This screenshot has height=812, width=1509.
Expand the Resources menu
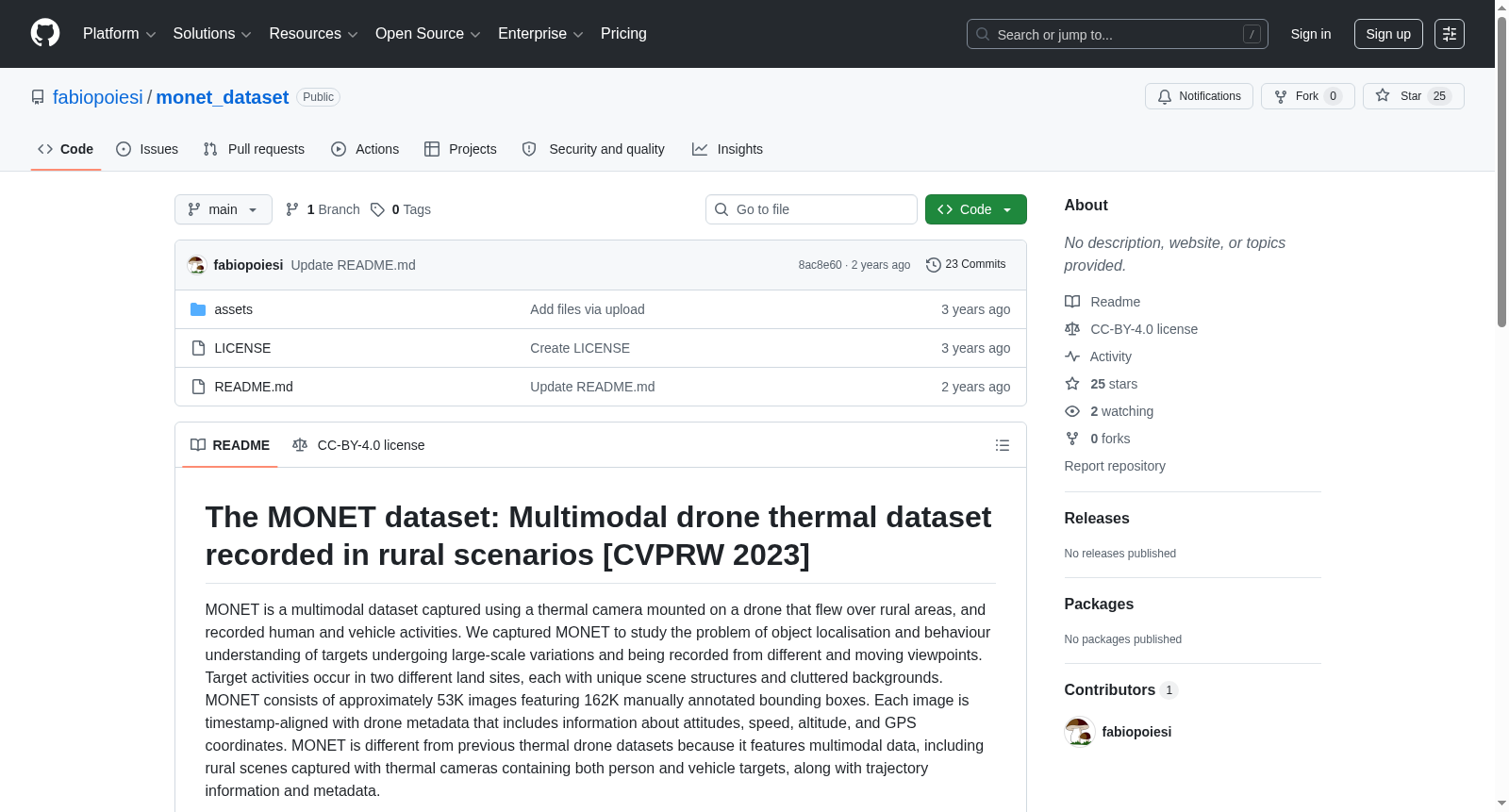click(314, 34)
